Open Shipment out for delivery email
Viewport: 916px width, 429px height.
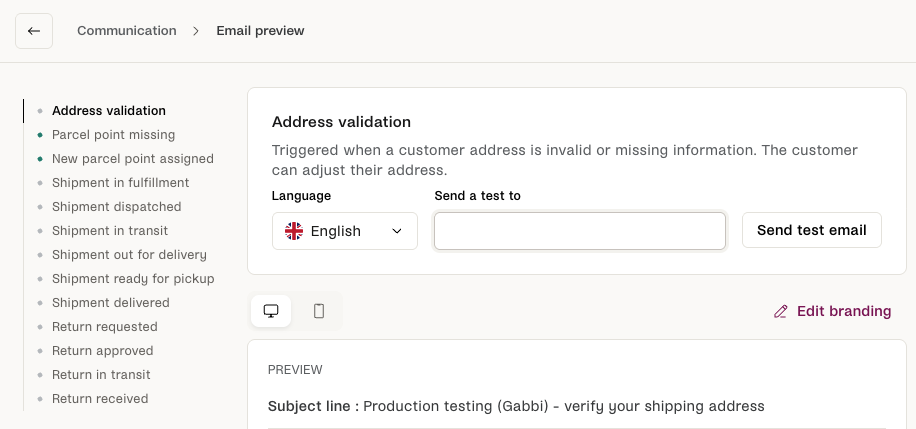point(129,255)
